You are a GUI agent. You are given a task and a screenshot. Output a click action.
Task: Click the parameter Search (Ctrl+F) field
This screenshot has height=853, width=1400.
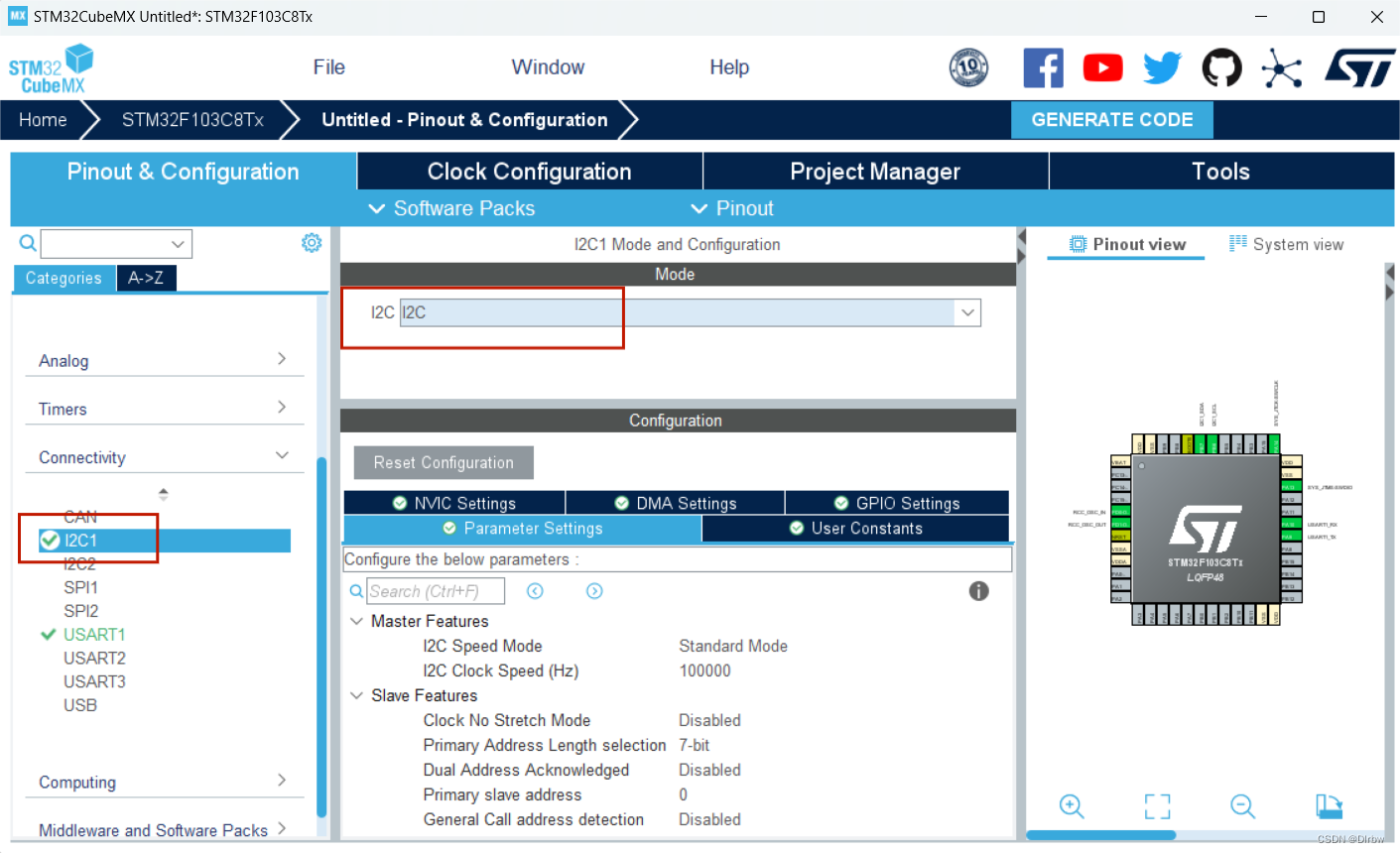pos(436,591)
